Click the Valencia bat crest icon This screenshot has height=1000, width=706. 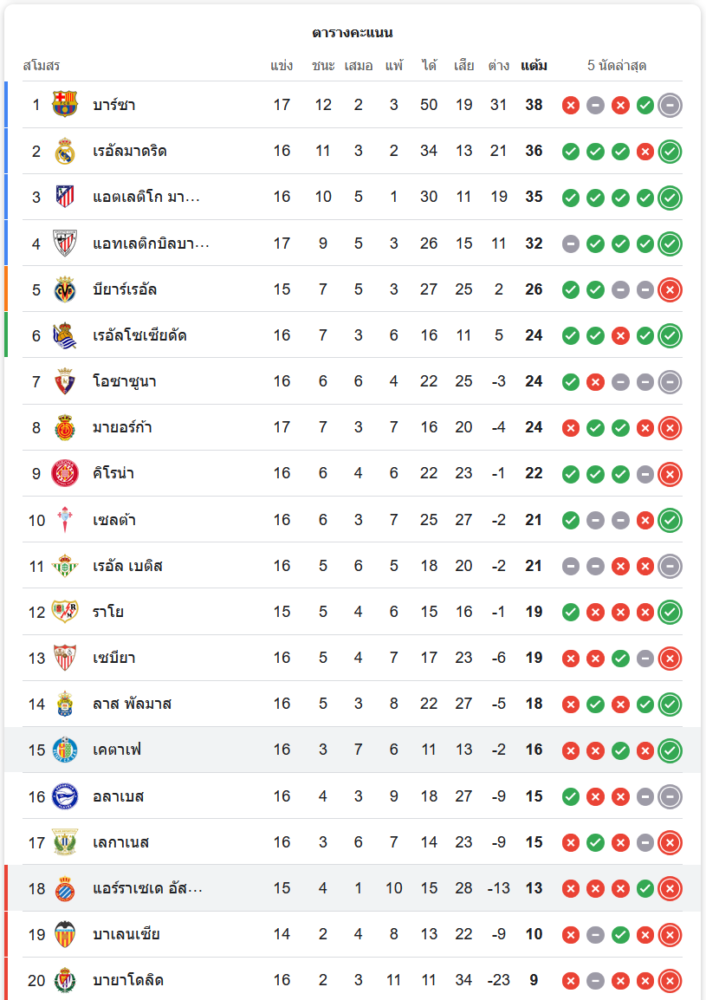65,935
